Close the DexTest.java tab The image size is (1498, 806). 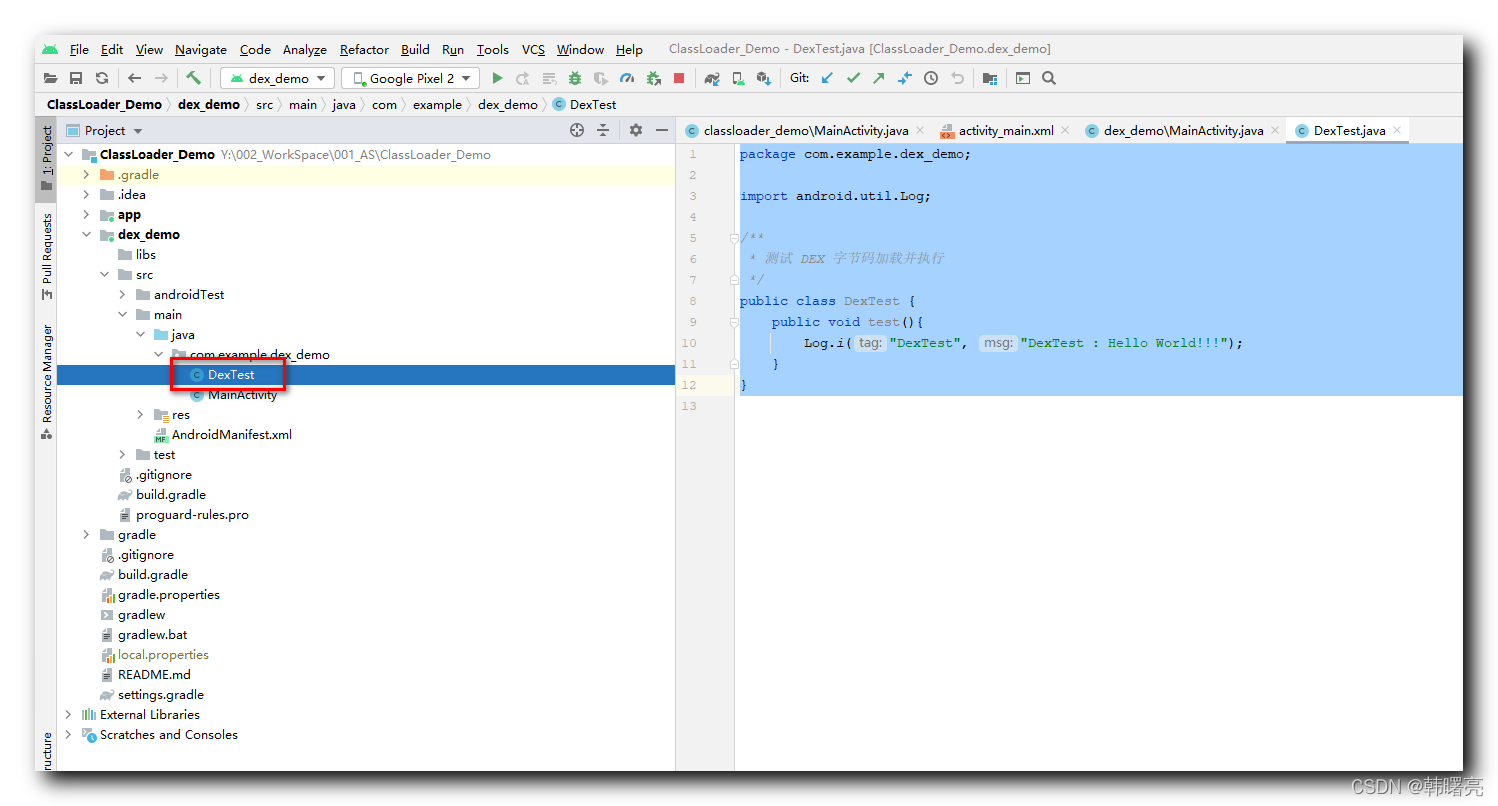pyautogui.click(x=1397, y=130)
